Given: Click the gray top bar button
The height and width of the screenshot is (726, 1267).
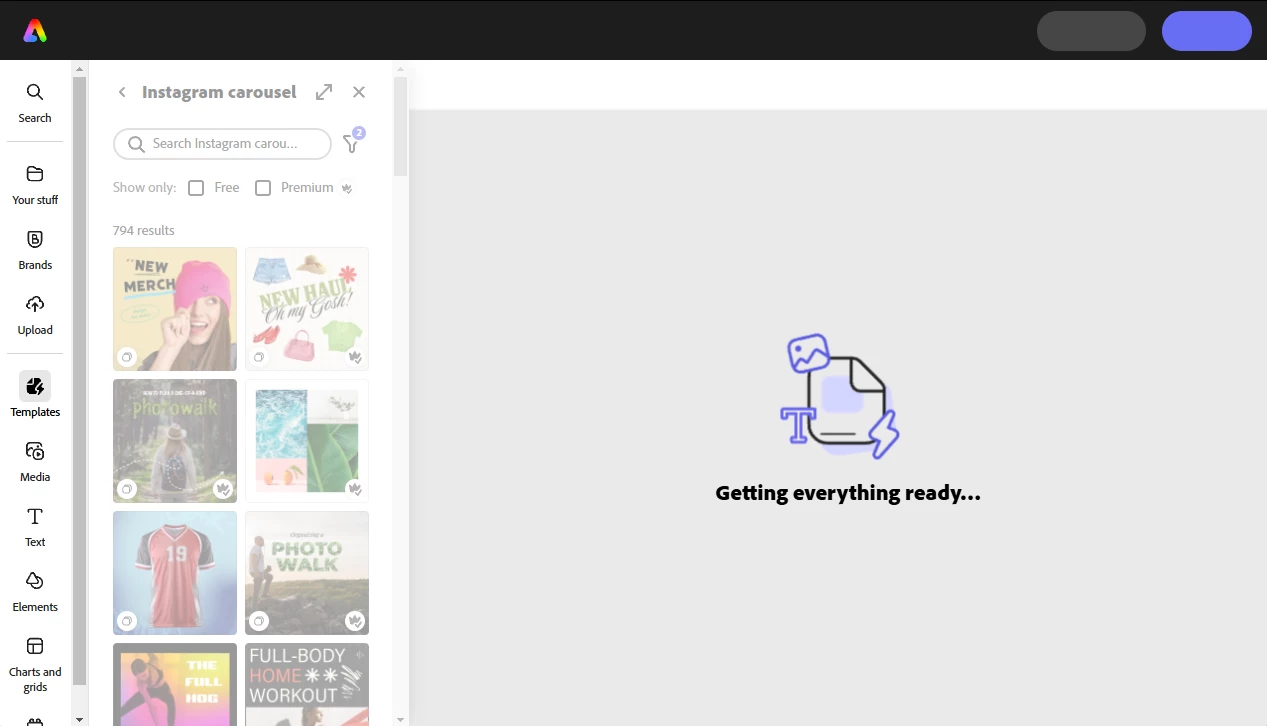Looking at the screenshot, I should pos(1091,31).
